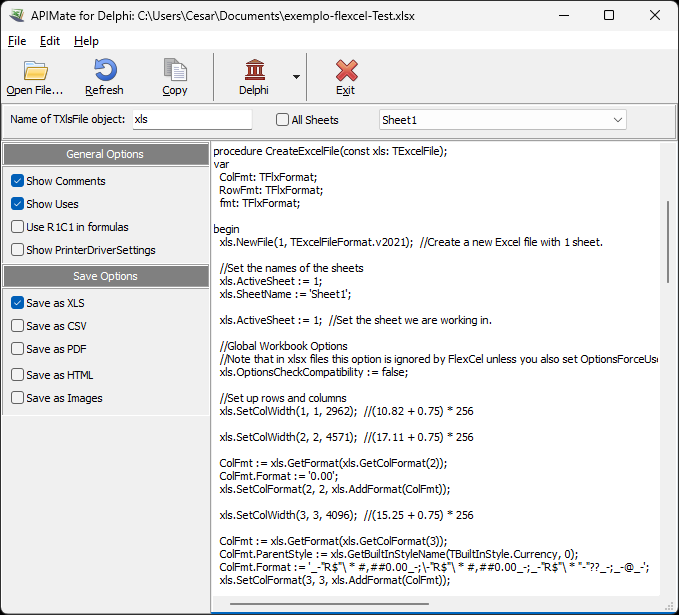The width and height of the screenshot is (679, 615).
Task: Click the '//Set the names of the sheets' comment
Action: pyautogui.click(x=291, y=268)
